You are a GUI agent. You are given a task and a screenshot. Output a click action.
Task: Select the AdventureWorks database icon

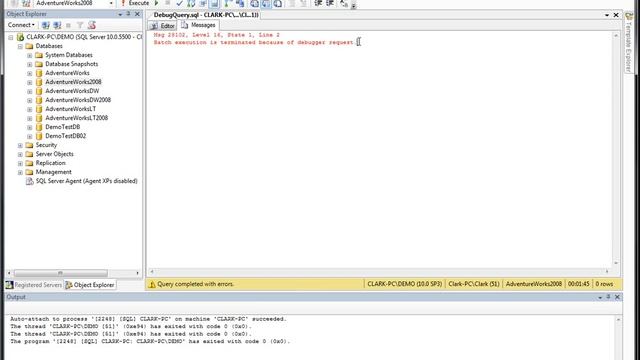39,73
